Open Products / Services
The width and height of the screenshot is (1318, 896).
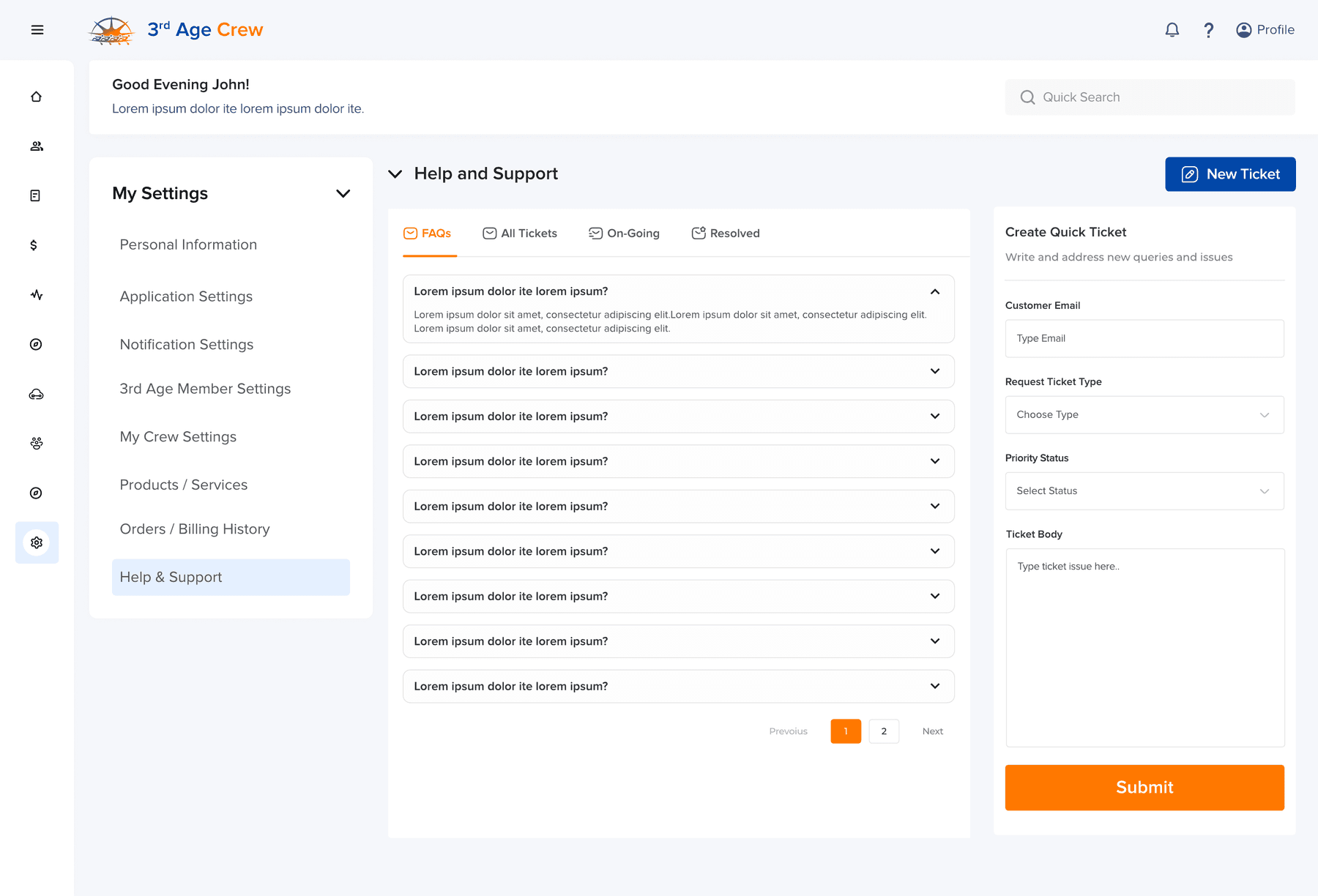coord(184,485)
